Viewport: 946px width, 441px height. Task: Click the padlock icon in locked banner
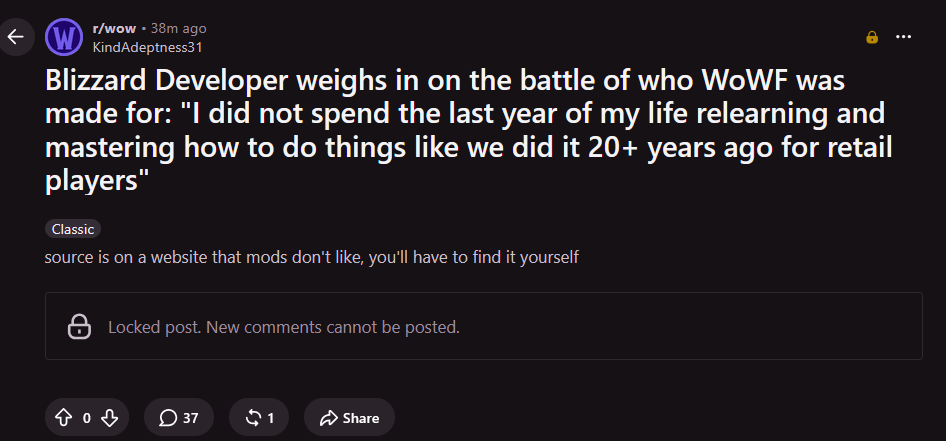point(79,326)
